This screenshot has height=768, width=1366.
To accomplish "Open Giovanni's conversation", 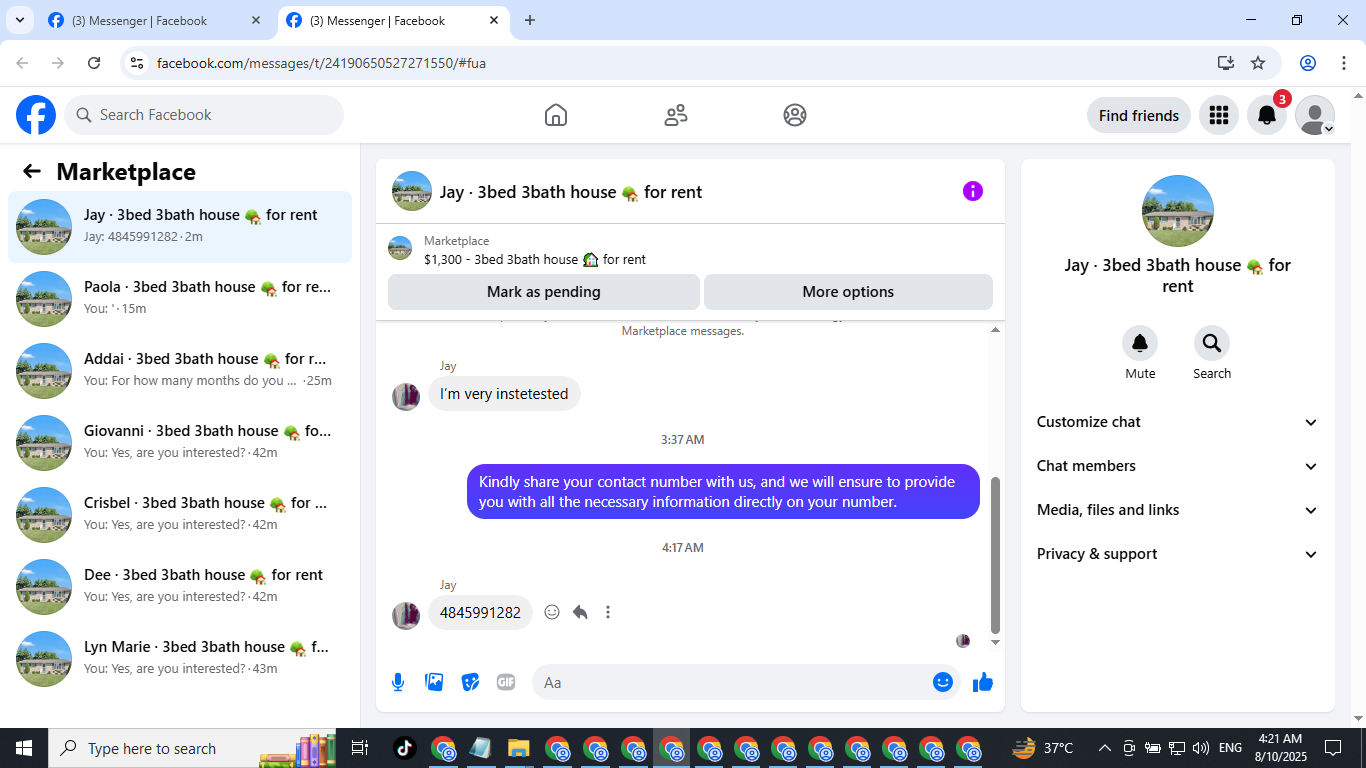I will click(x=180, y=443).
